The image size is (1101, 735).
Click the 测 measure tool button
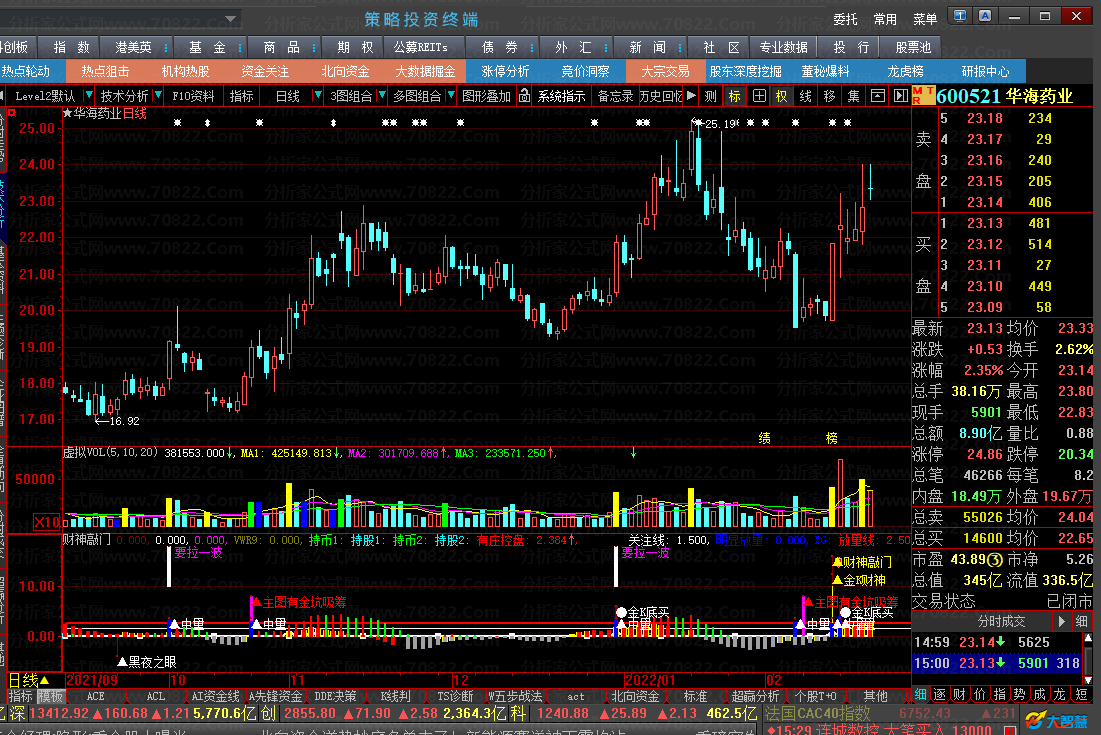click(x=711, y=96)
